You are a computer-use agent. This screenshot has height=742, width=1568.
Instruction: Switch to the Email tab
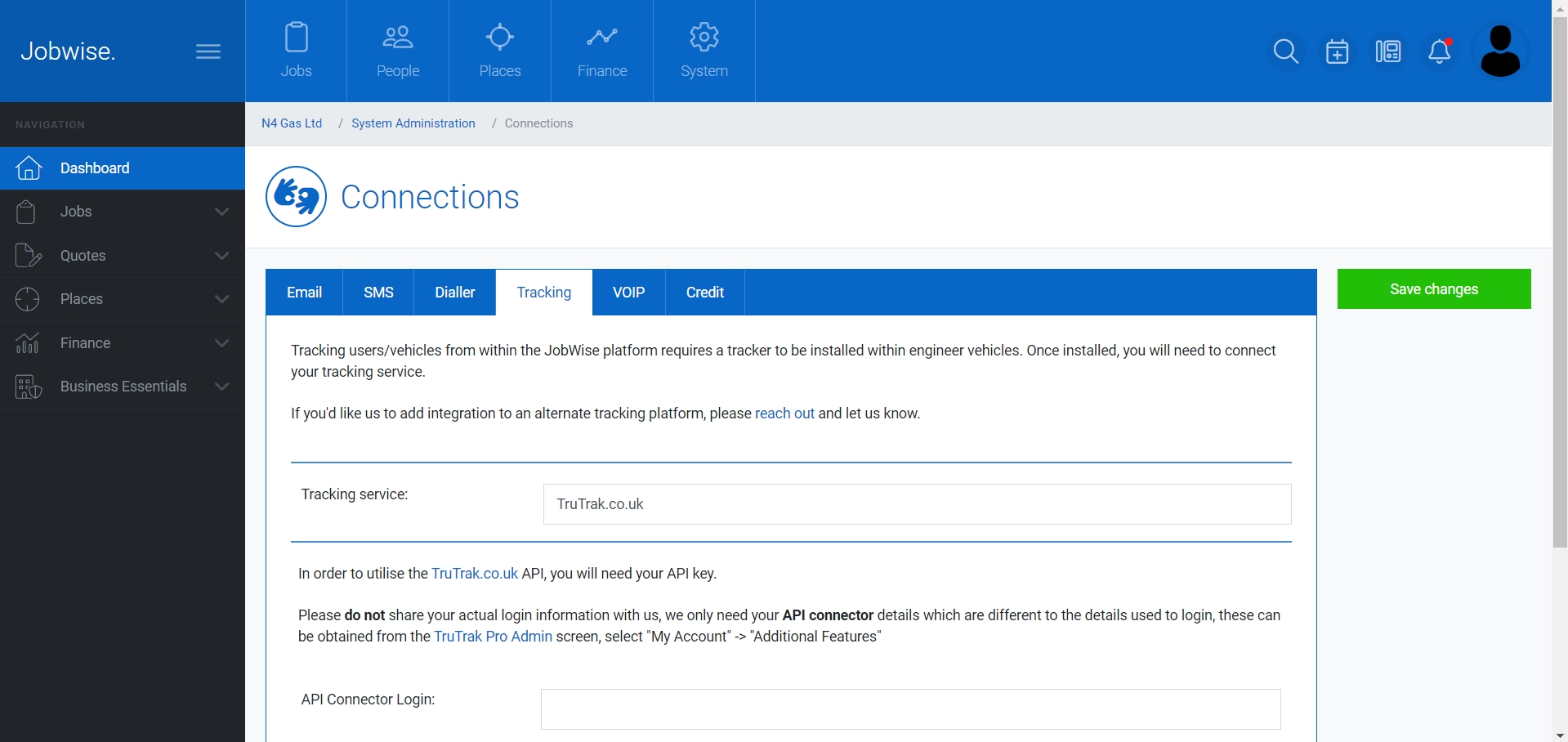304,293
